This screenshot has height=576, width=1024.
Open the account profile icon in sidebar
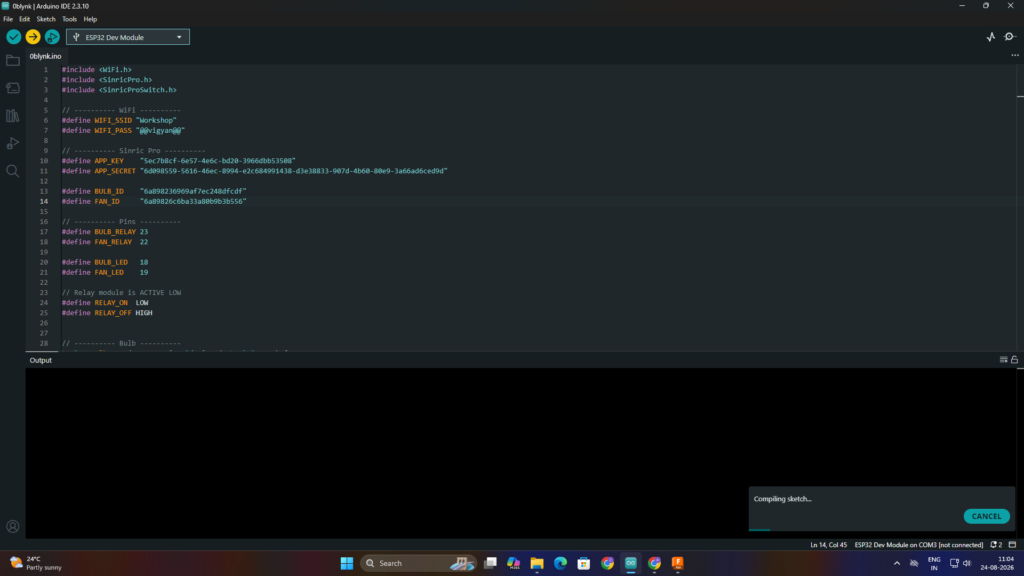coord(12,526)
